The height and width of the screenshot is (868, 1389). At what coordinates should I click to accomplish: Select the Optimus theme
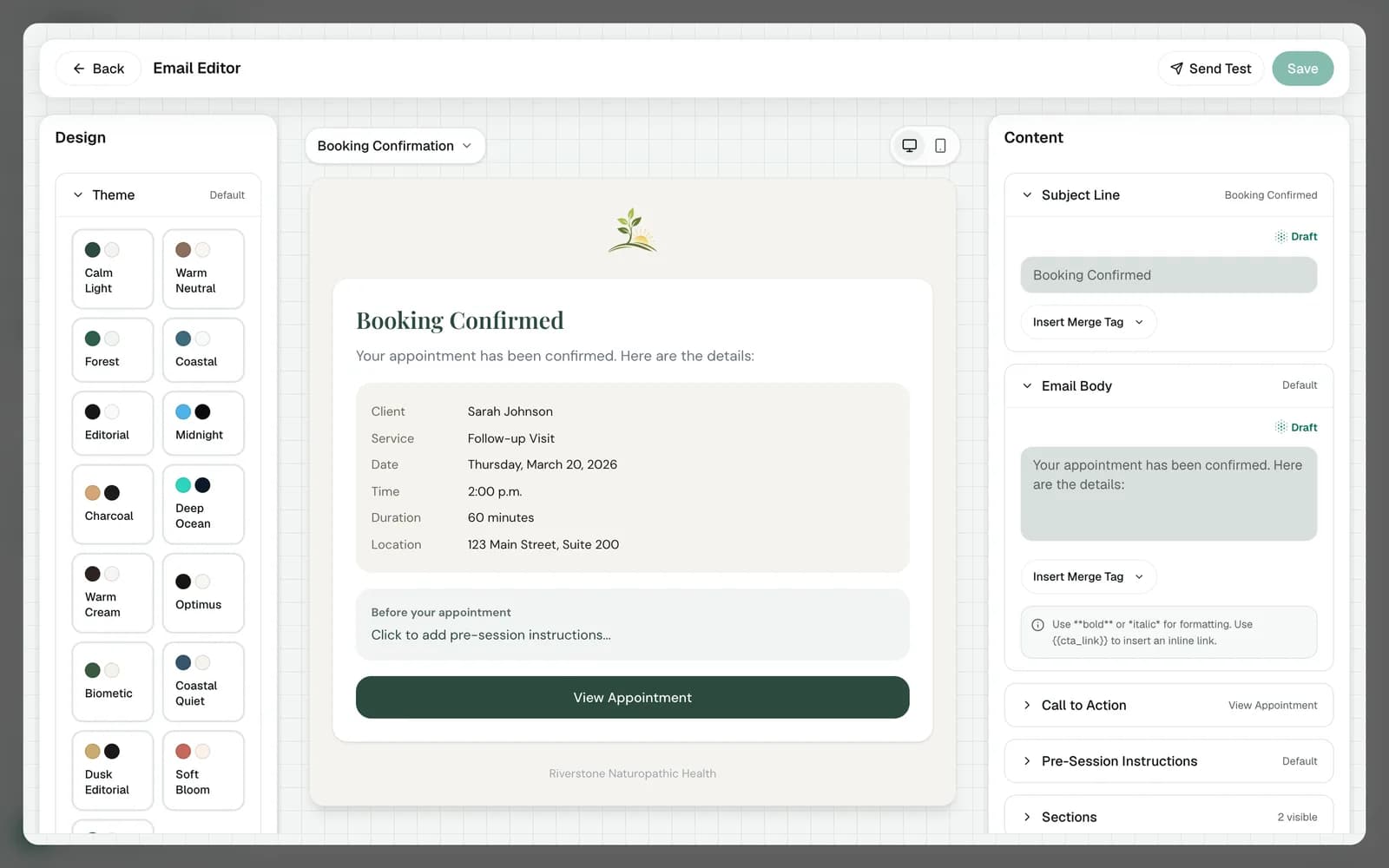coord(203,593)
